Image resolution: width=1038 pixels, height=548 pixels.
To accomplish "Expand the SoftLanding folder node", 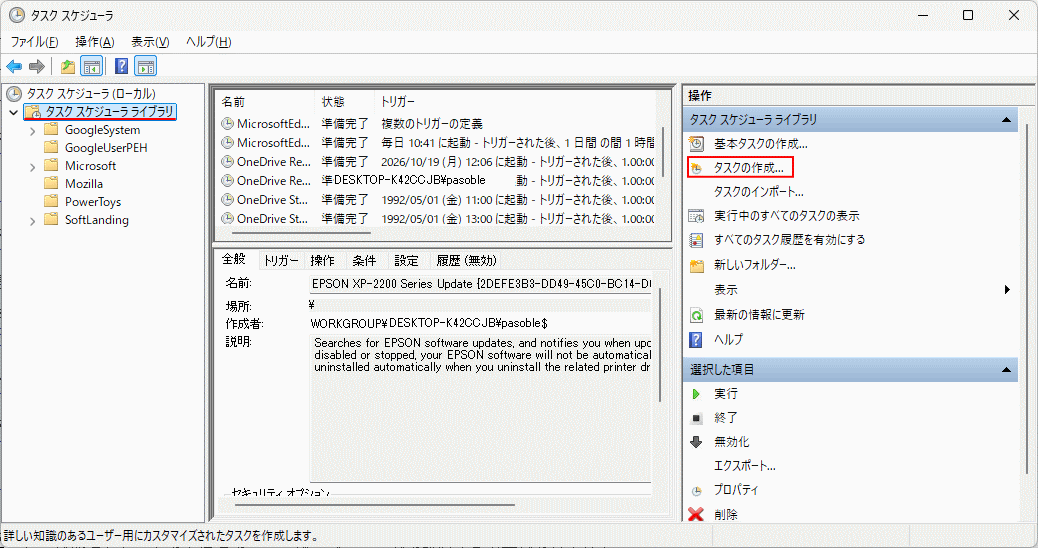I will coord(32,221).
